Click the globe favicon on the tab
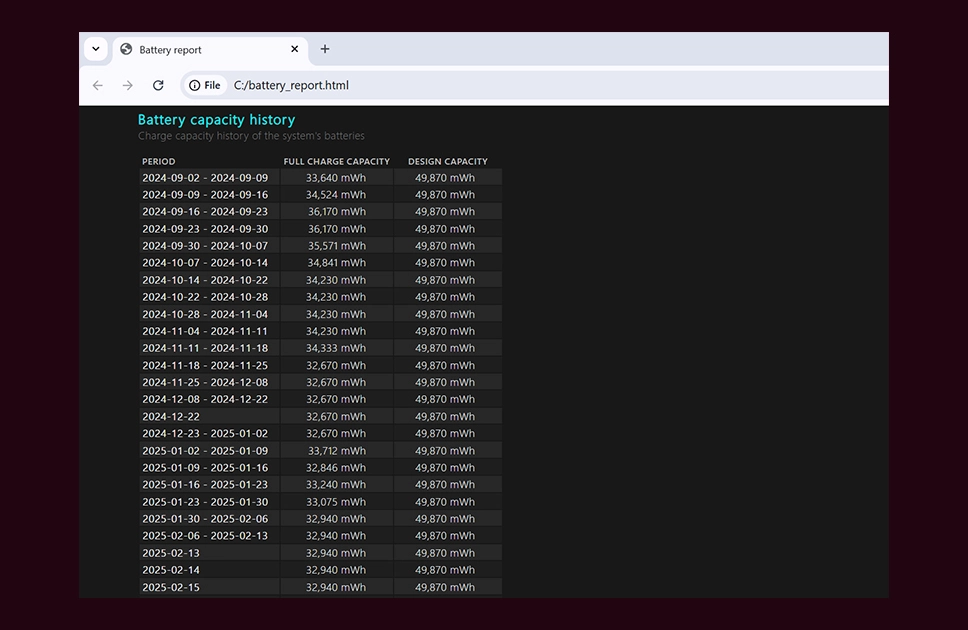The width and height of the screenshot is (968, 630). click(126, 49)
